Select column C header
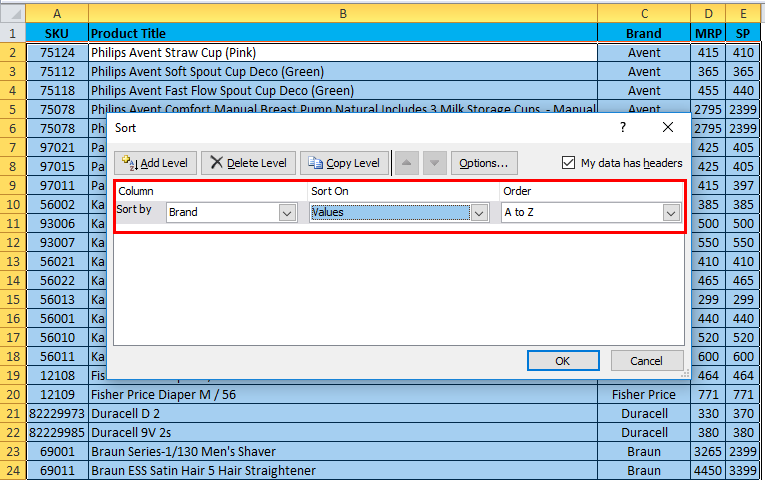The height and width of the screenshot is (480, 765). point(644,14)
